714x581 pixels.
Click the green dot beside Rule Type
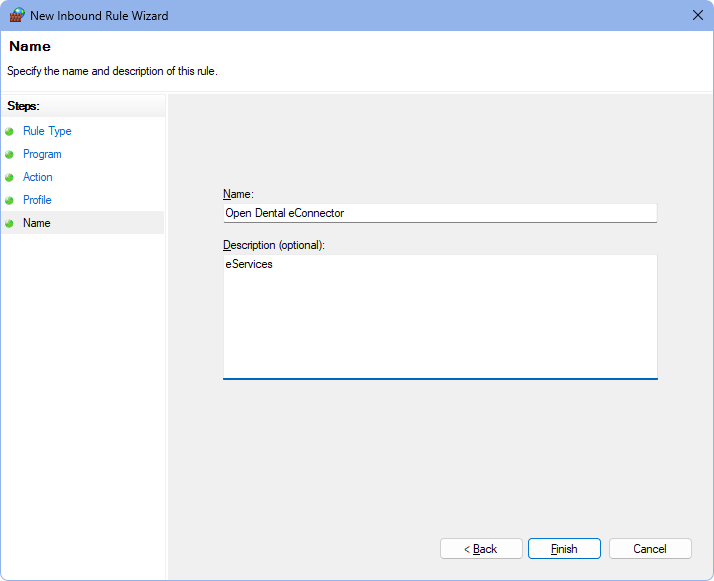[10, 131]
